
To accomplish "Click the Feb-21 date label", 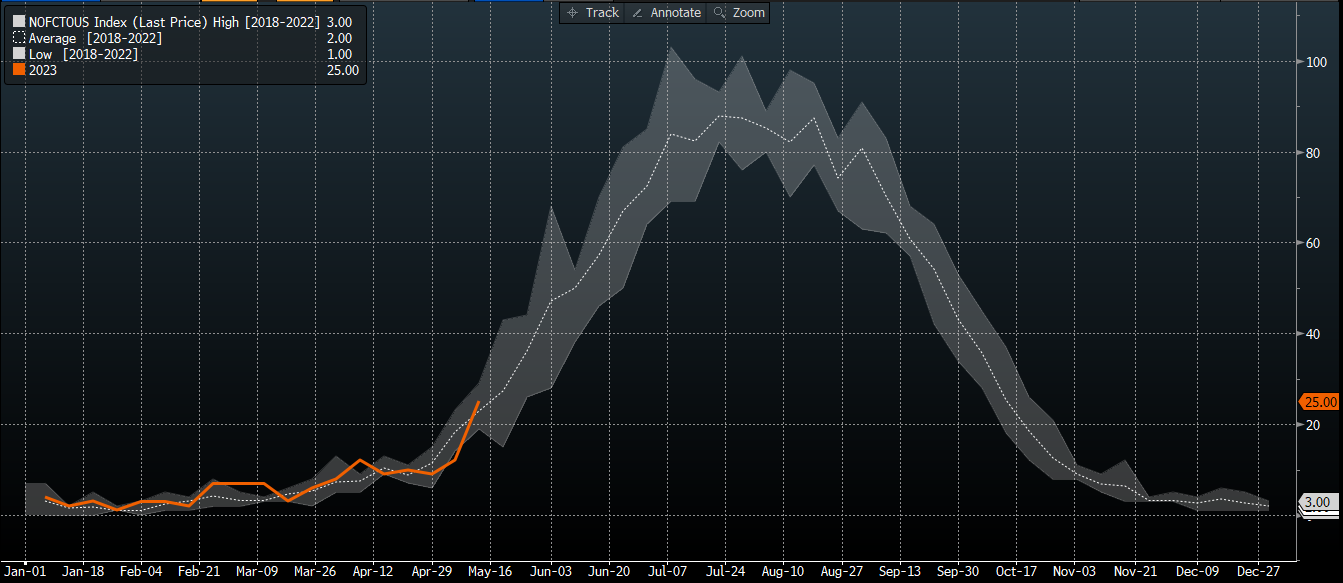I will (199, 571).
